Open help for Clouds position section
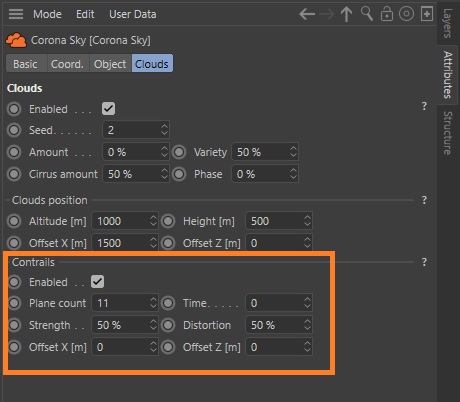The width and height of the screenshot is (460, 402). 424,200
